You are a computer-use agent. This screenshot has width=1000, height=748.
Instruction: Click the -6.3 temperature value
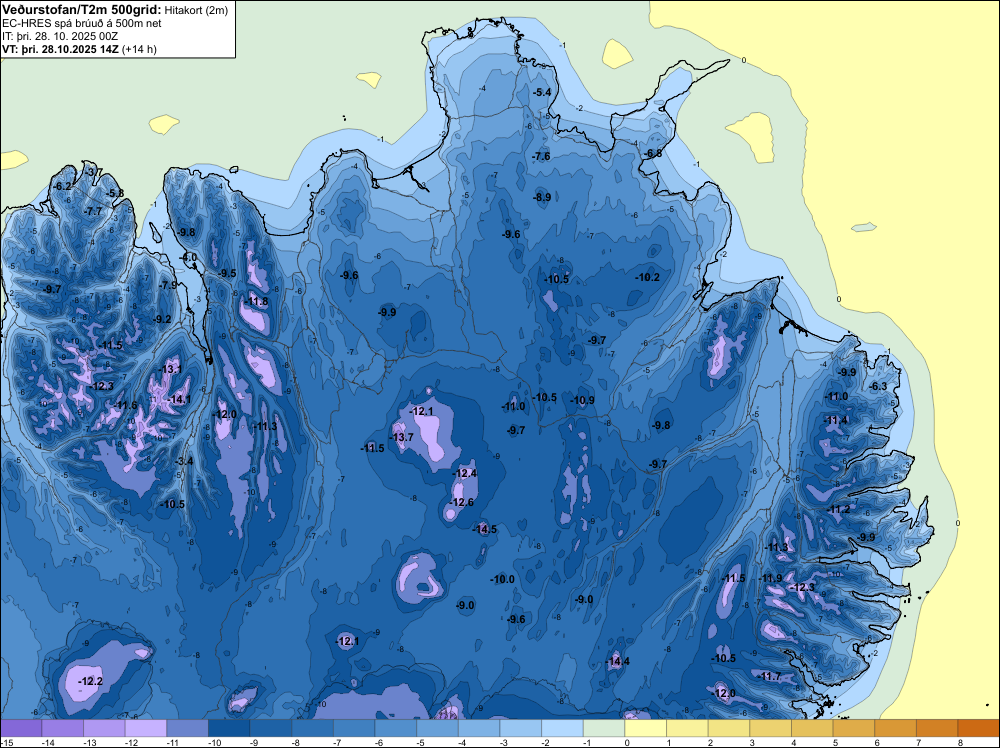[878, 386]
